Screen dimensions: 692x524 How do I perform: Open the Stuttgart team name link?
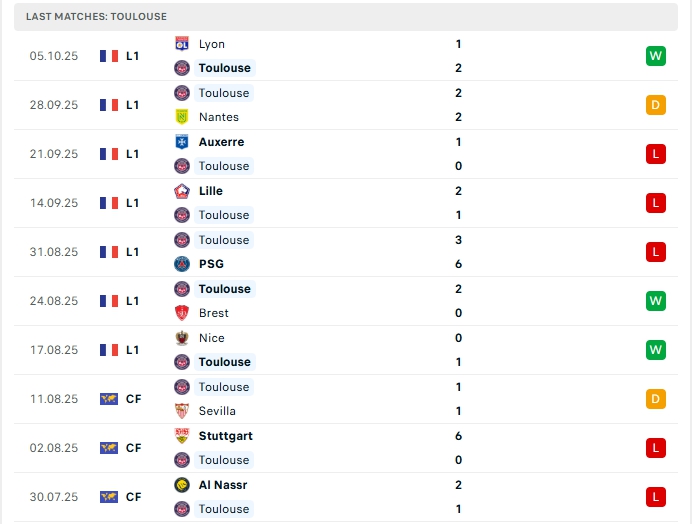[x=226, y=436]
